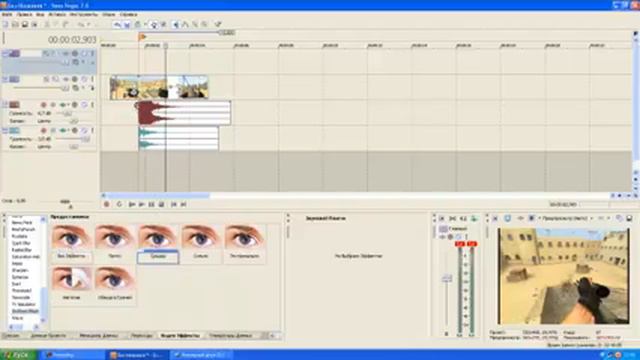Screen dimensions: 640x360
Task: Open the Инструменты menu
Action: [84, 15]
